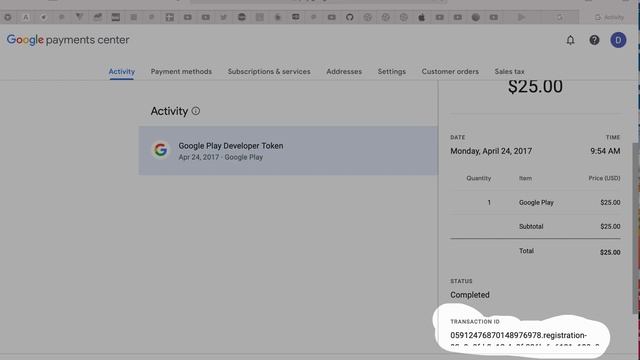The width and height of the screenshot is (640, 360).
Task: Open Subscriptions & services tab
Action: point(269,71)
